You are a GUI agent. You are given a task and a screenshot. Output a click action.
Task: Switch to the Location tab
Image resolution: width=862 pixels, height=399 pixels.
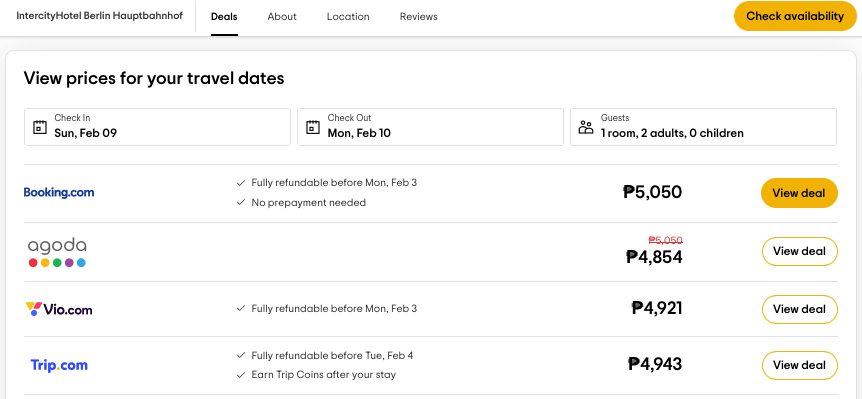(348, 16)
